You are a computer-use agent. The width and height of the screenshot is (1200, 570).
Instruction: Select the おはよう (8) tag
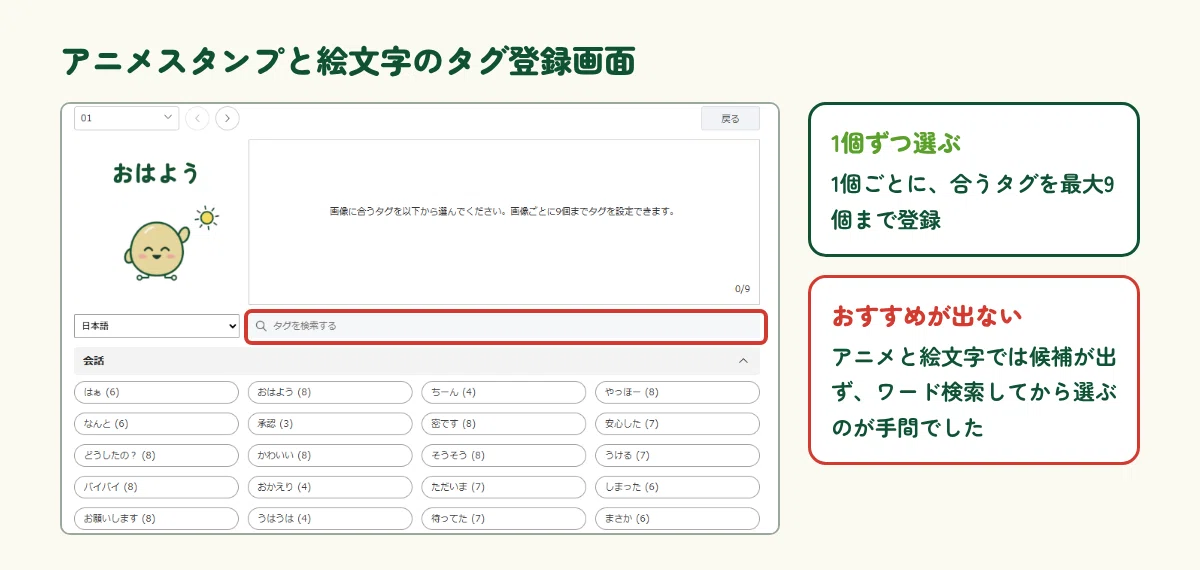(x=330, y=392)
